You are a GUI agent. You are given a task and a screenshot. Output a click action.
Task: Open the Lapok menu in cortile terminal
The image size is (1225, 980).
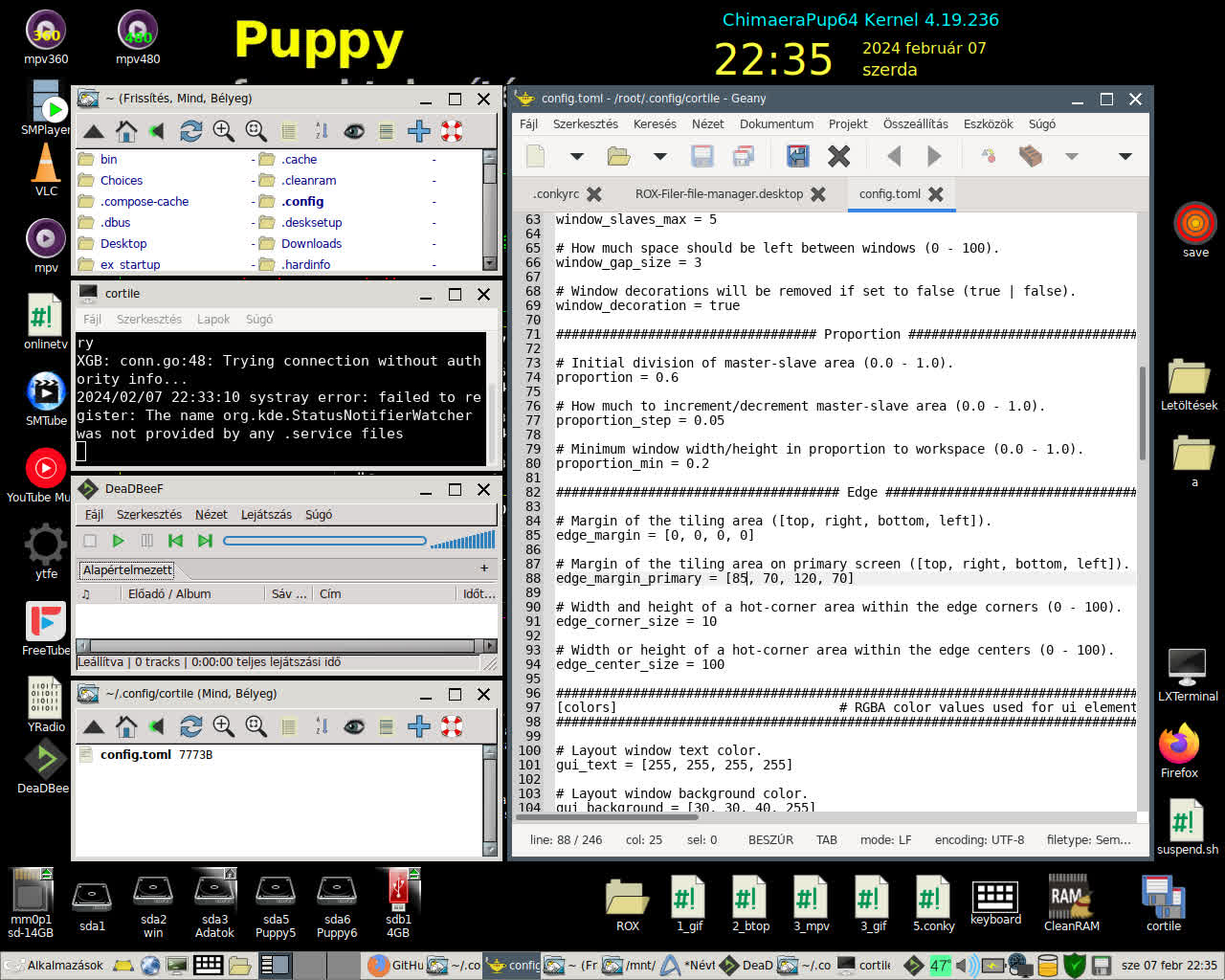(x=213, y=320)
